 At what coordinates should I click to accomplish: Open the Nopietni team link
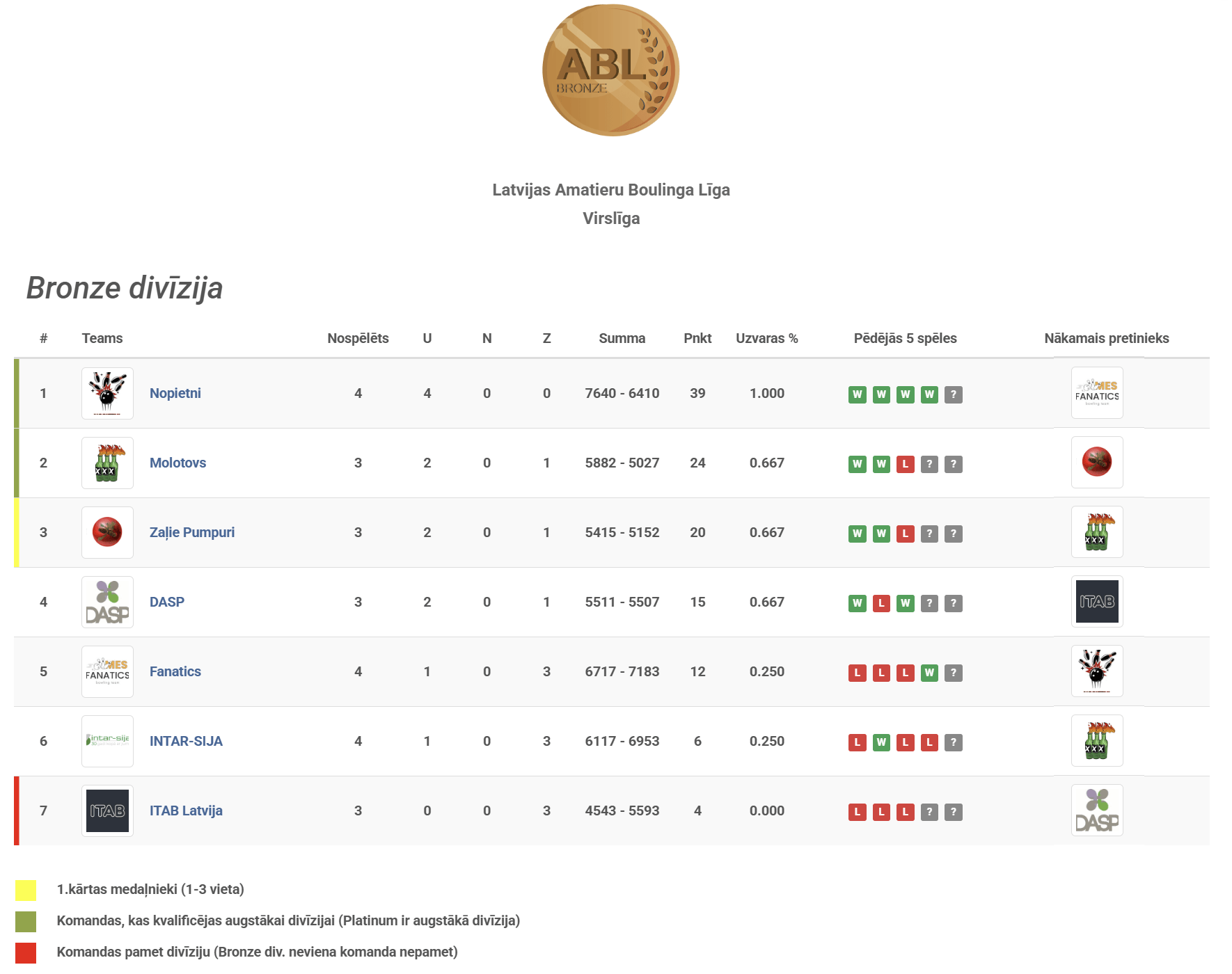click(x=175, y=393)
